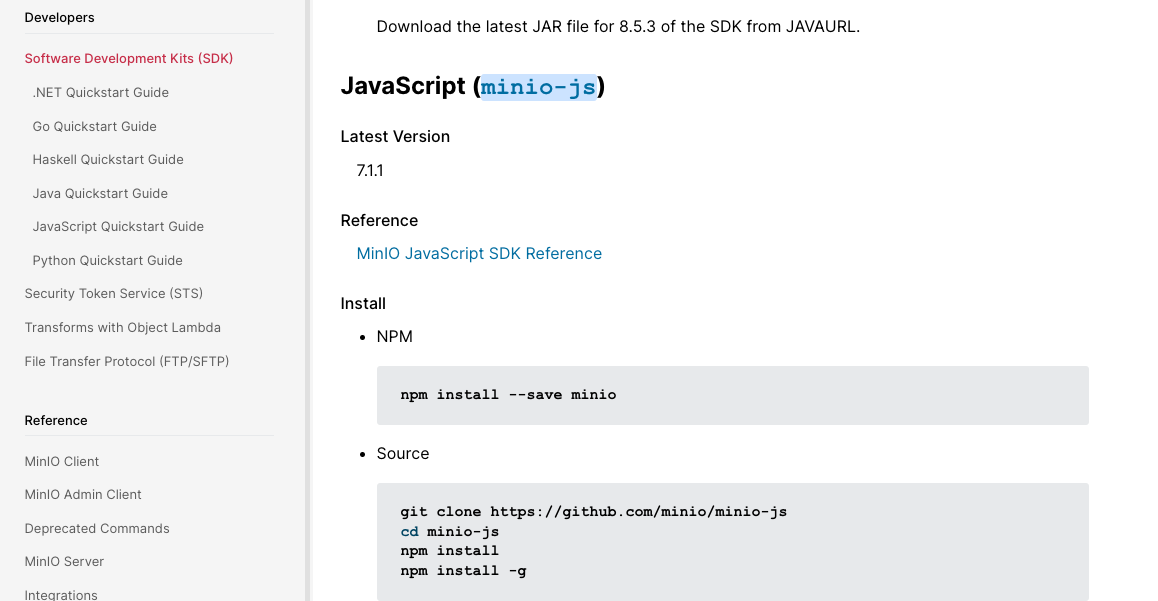Go to Transforms with Object Lambda
Viewport: 1158px width, 601px height.
(123, 328)
